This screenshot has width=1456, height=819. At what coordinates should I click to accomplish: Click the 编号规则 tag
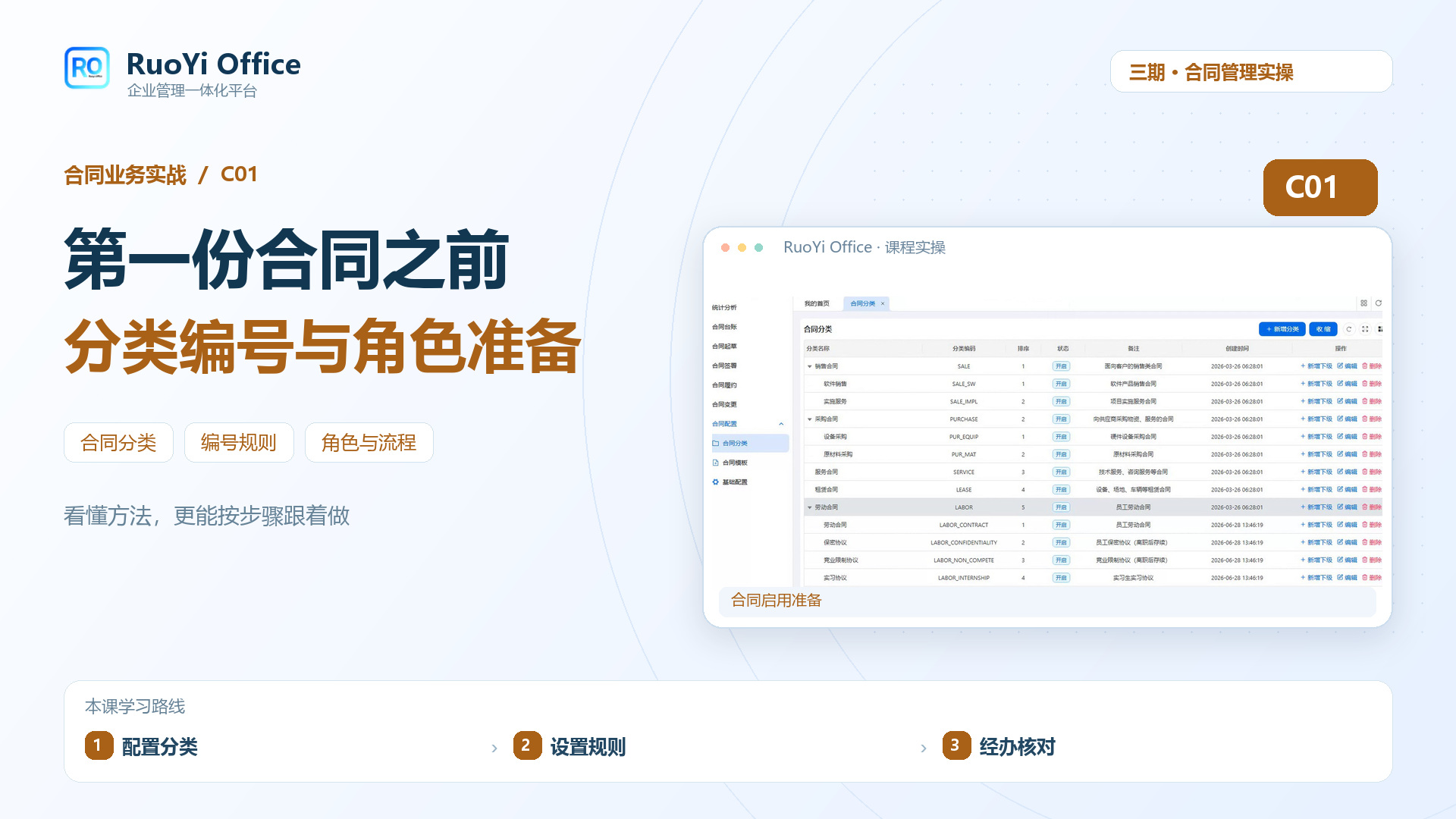[x=239, y=442]
